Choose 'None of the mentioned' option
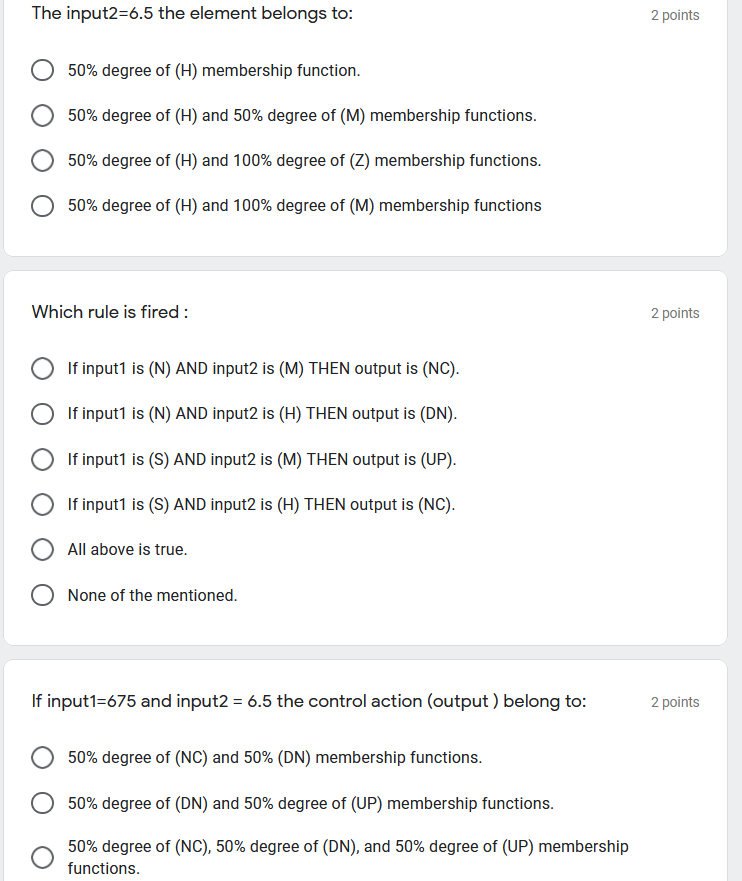Viewport: 742px width, 881px height. click(x=42, y=596)
